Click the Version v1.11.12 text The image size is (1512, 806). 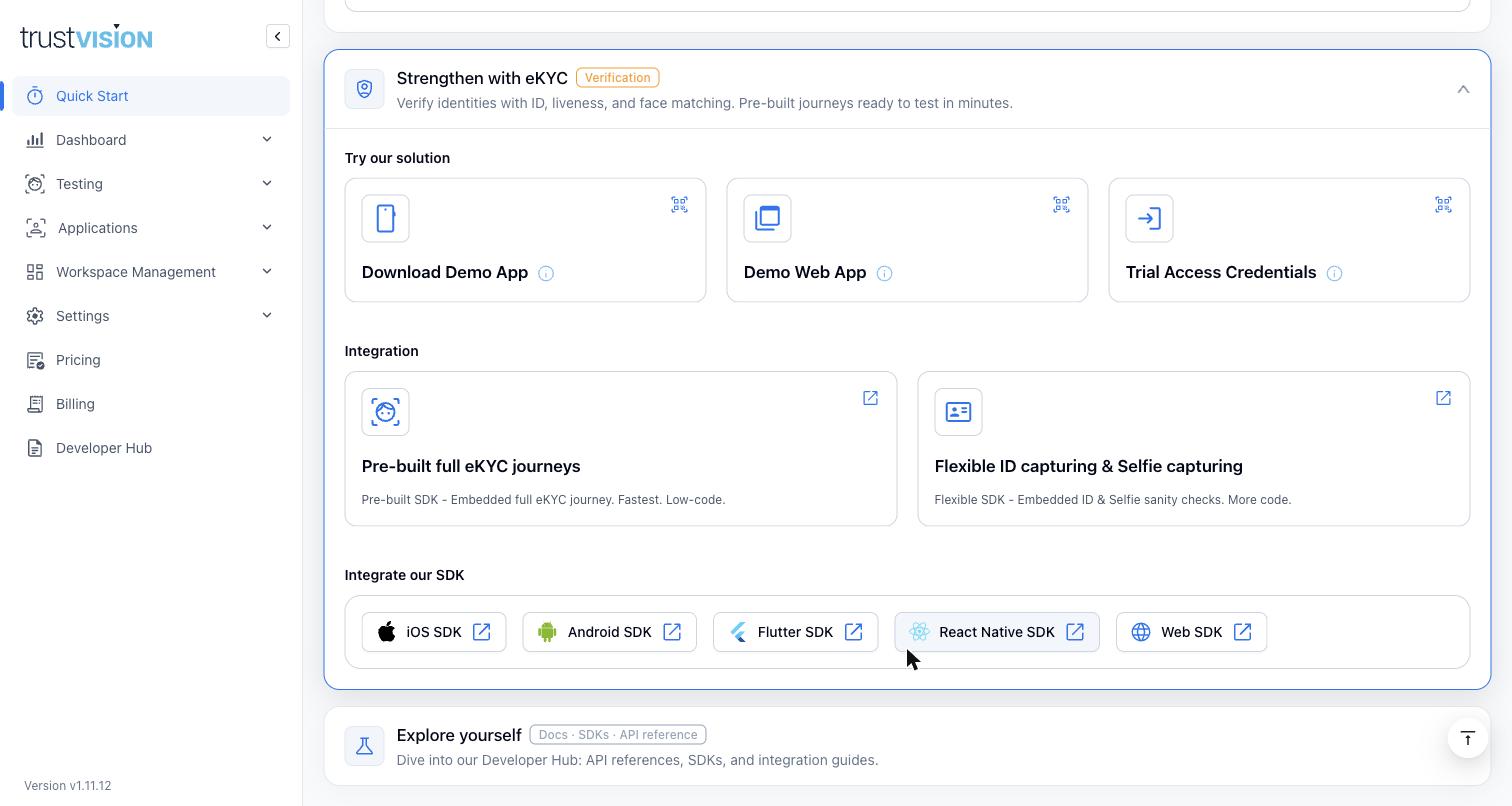click(68, 786)
